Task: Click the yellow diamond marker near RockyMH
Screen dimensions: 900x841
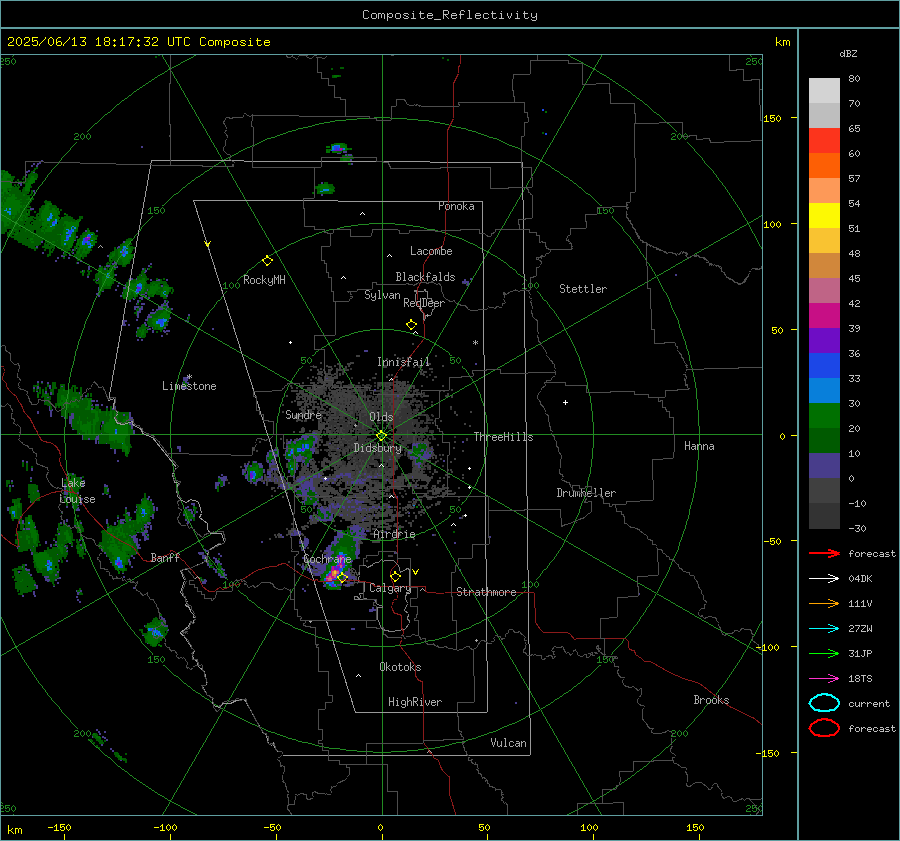Action: pyautogui.click(x=267, y=261)
